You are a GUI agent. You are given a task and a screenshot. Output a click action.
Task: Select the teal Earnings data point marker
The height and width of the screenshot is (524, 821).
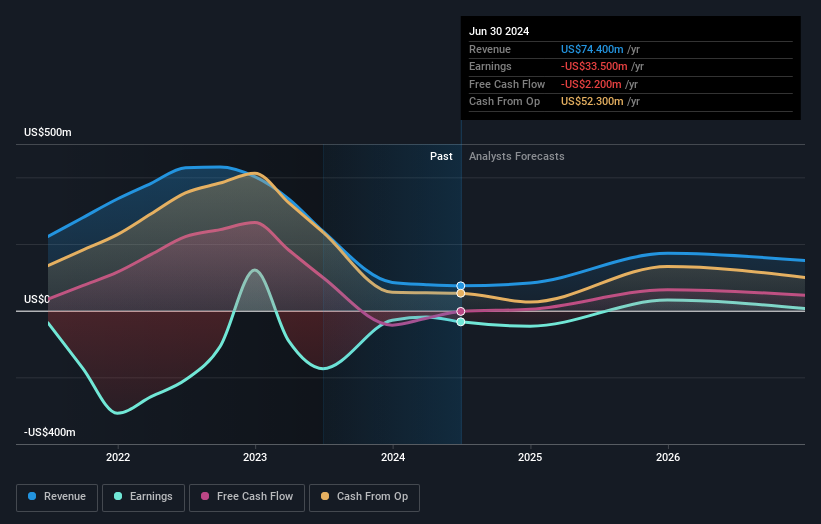[461, 322]
